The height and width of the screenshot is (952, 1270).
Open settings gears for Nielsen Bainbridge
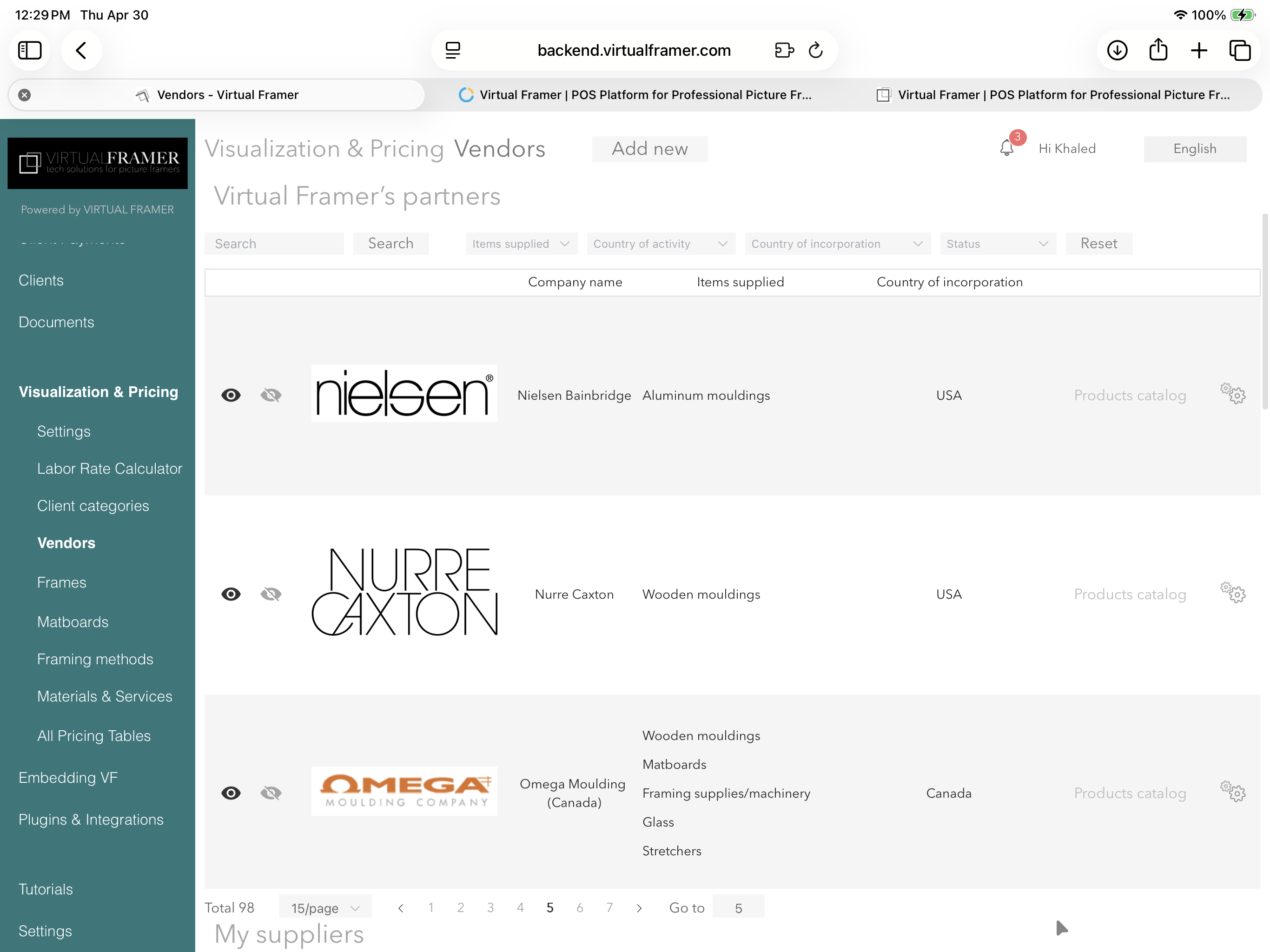tap(1233, 394)
